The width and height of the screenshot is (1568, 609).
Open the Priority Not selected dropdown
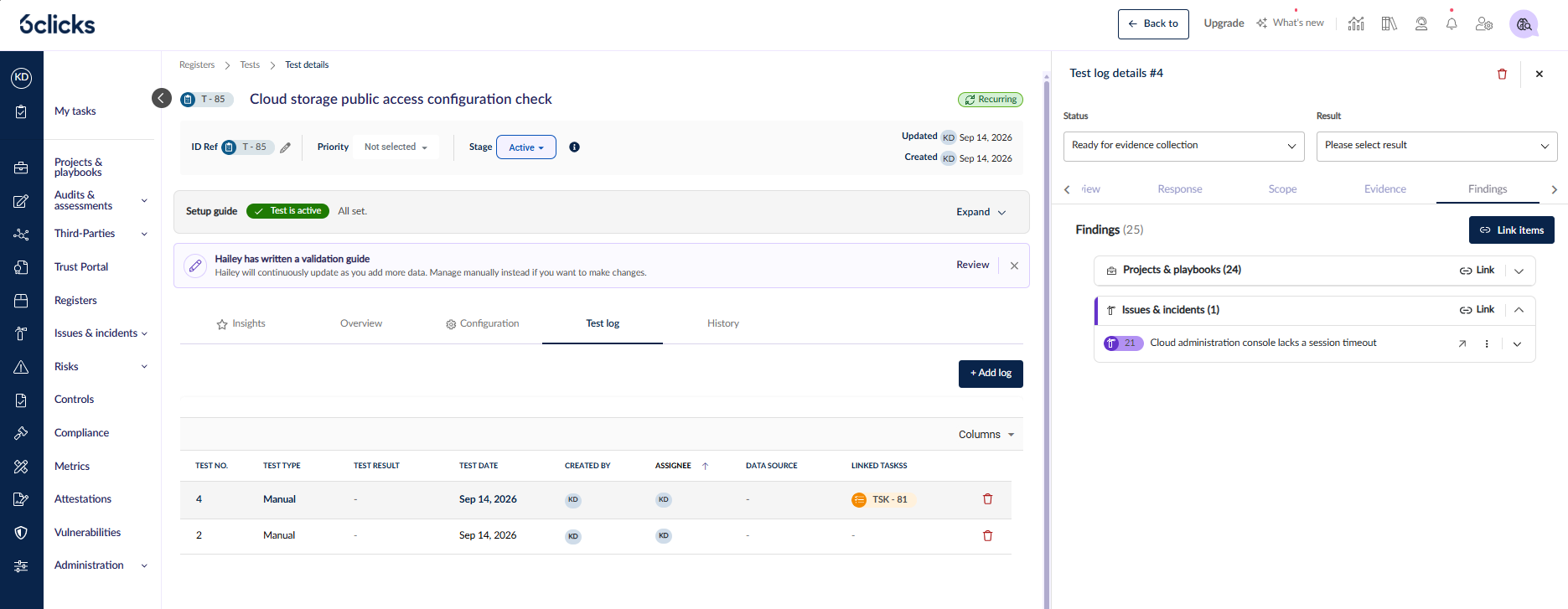(396, 147)
